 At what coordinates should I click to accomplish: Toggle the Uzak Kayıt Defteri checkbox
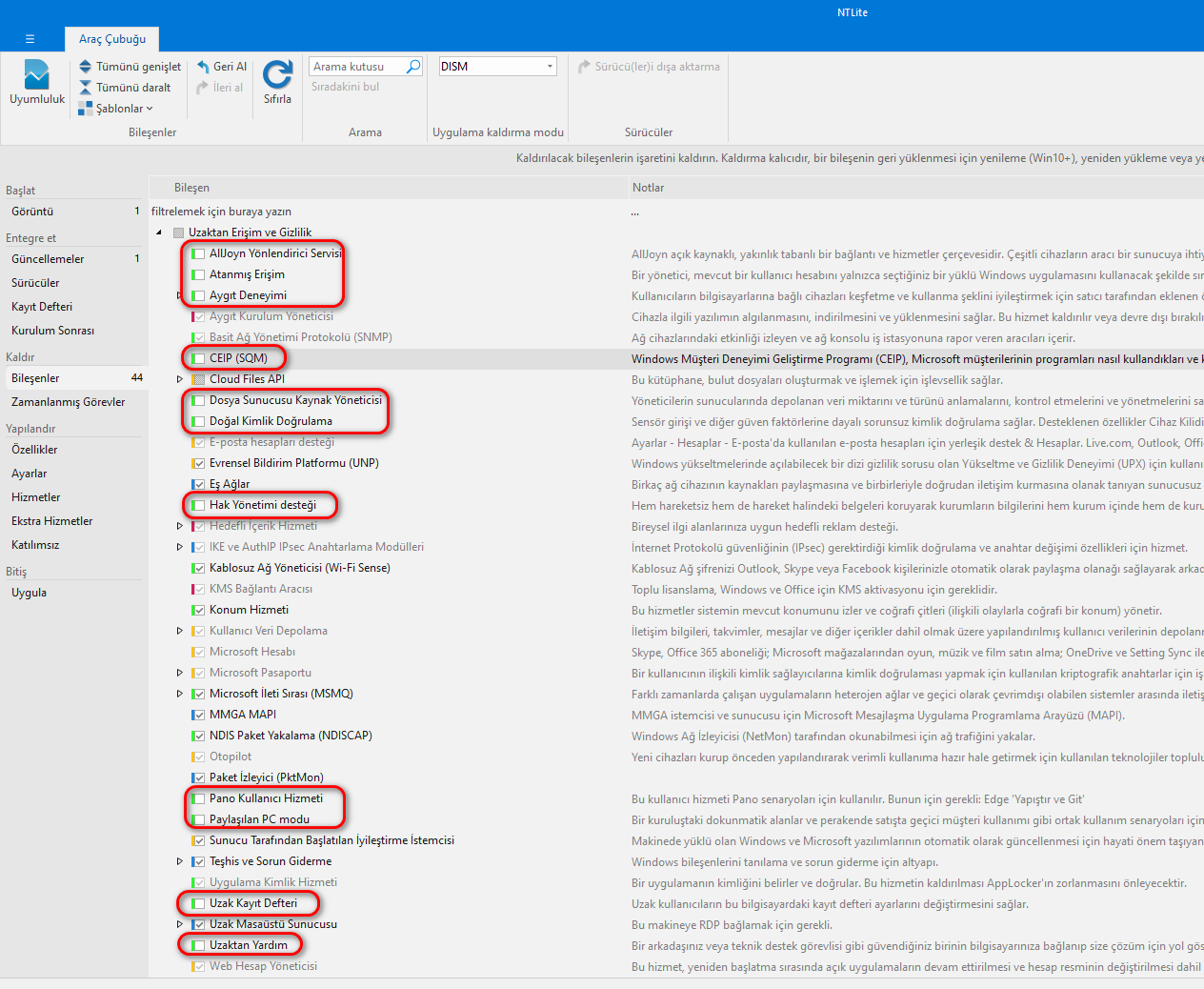click(x=199, y=903)
